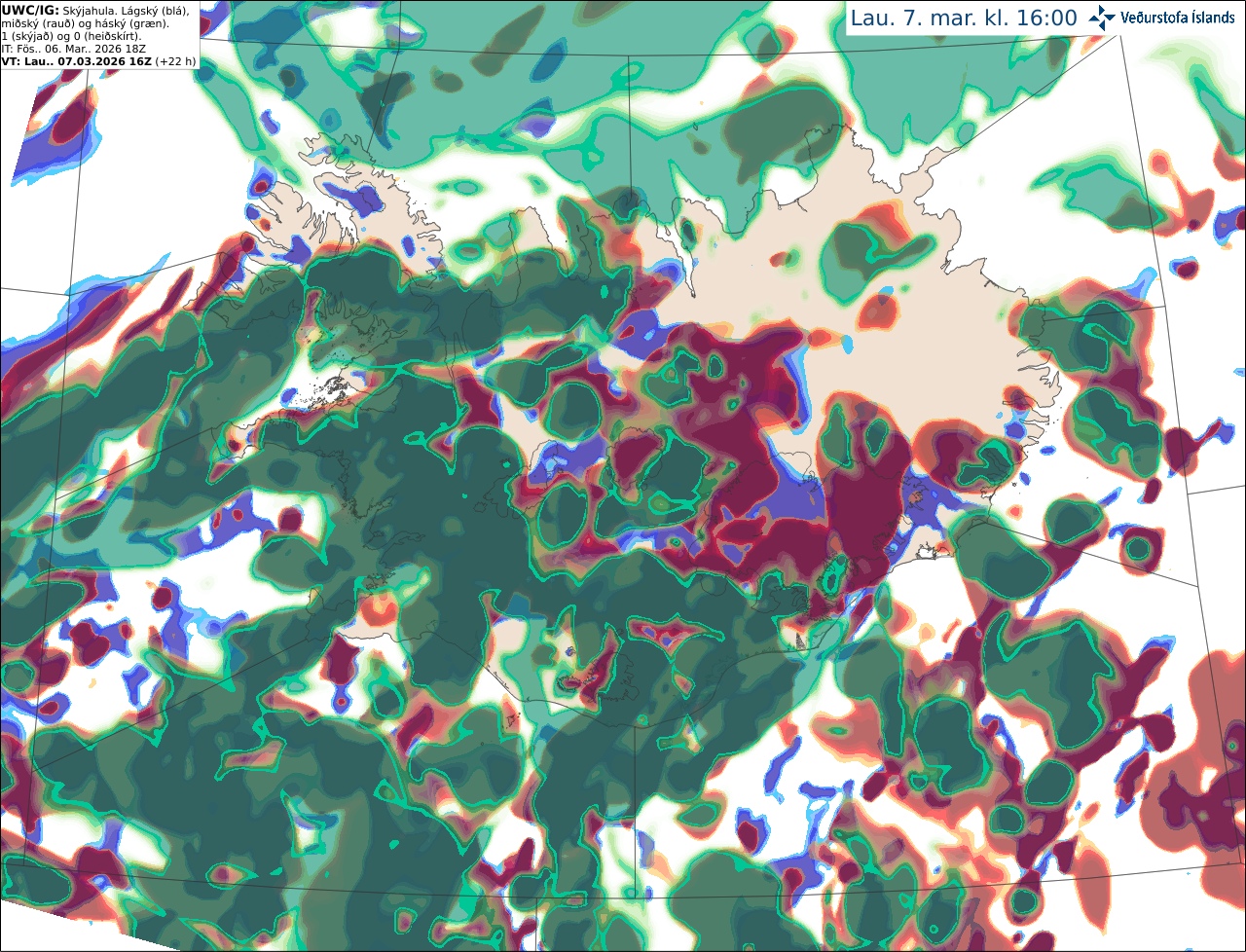This screenshot has width=1246, height=952.
Task: Click the 'VT: Lau.. 07.03.2026 16Z (+22 h)' line
Action: pos(98,60)
